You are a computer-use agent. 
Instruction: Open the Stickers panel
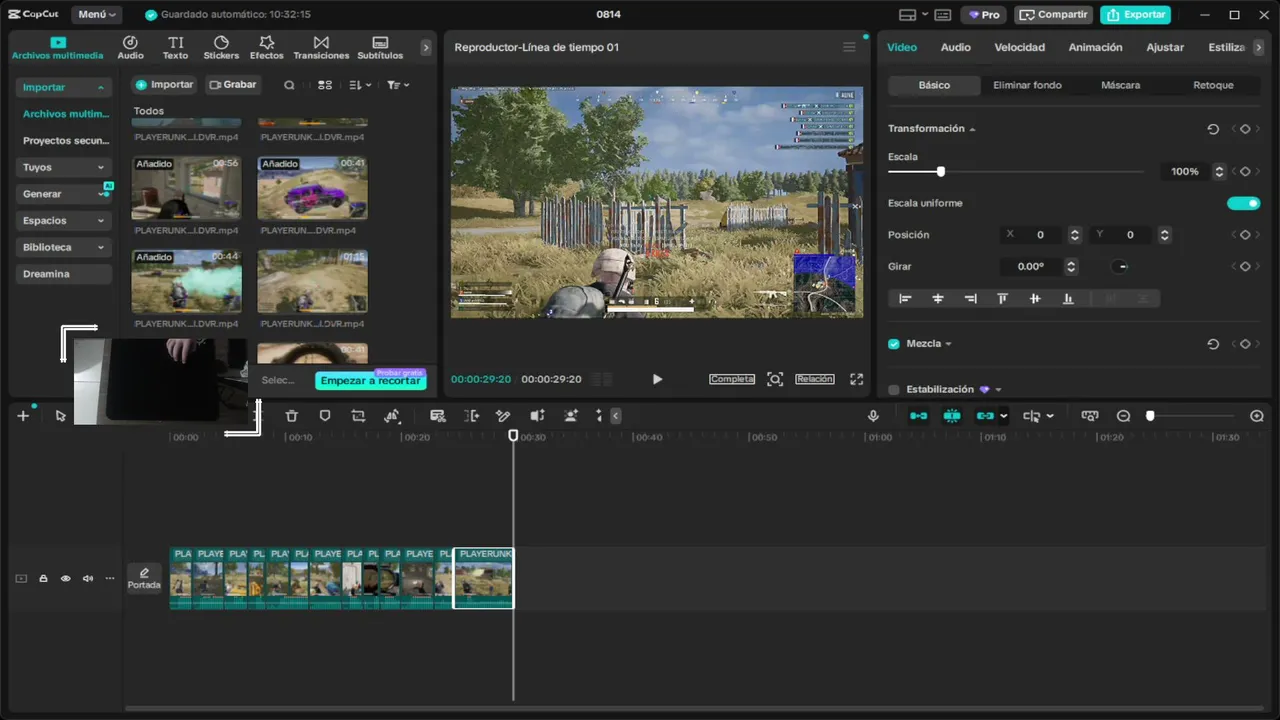point(221,47)
